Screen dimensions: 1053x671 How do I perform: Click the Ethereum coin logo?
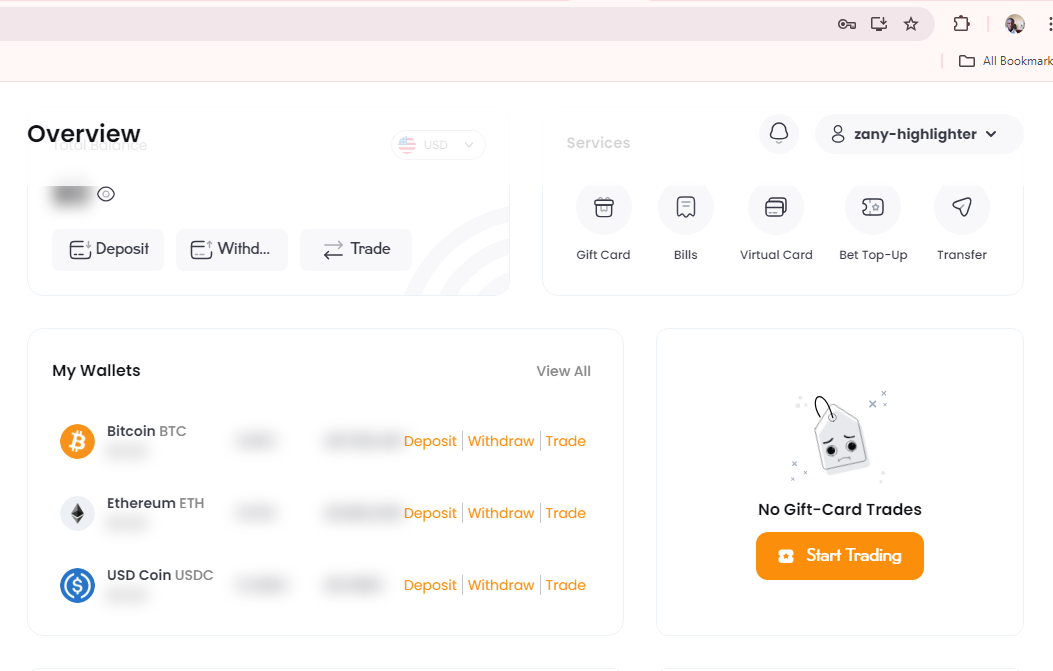77,513
